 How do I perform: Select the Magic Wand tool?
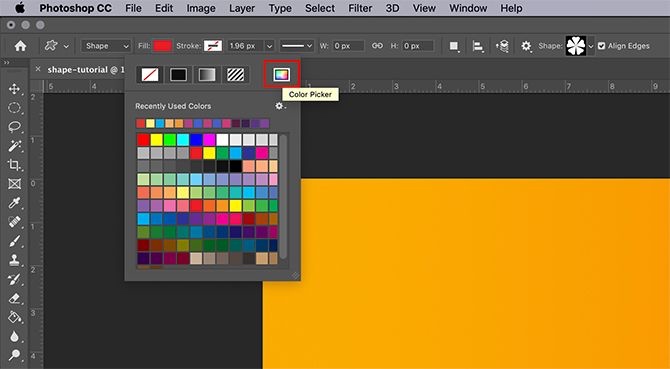coord(14,146)
